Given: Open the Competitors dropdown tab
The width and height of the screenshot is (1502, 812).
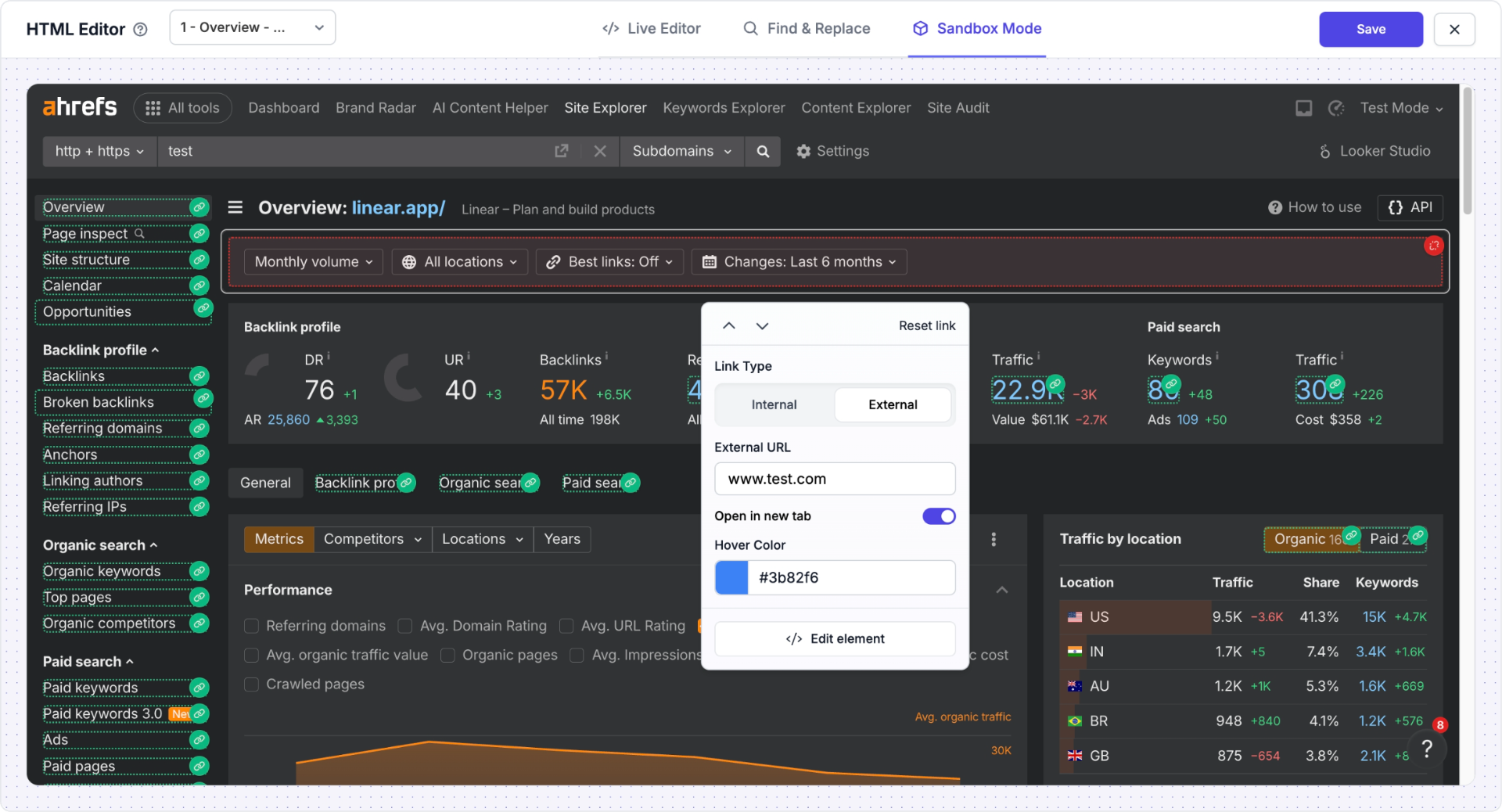Looking at the screenshot, I should [372, 539].
